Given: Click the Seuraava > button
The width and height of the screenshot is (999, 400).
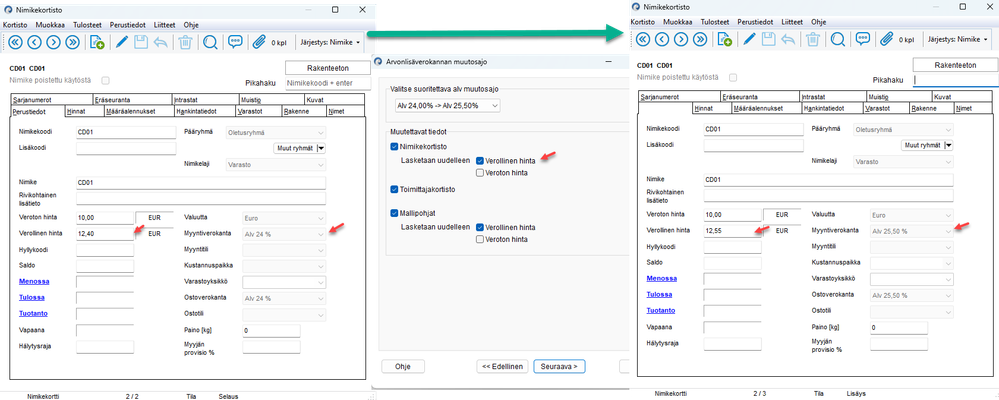Looking at the screenshot, I should 559,366.
